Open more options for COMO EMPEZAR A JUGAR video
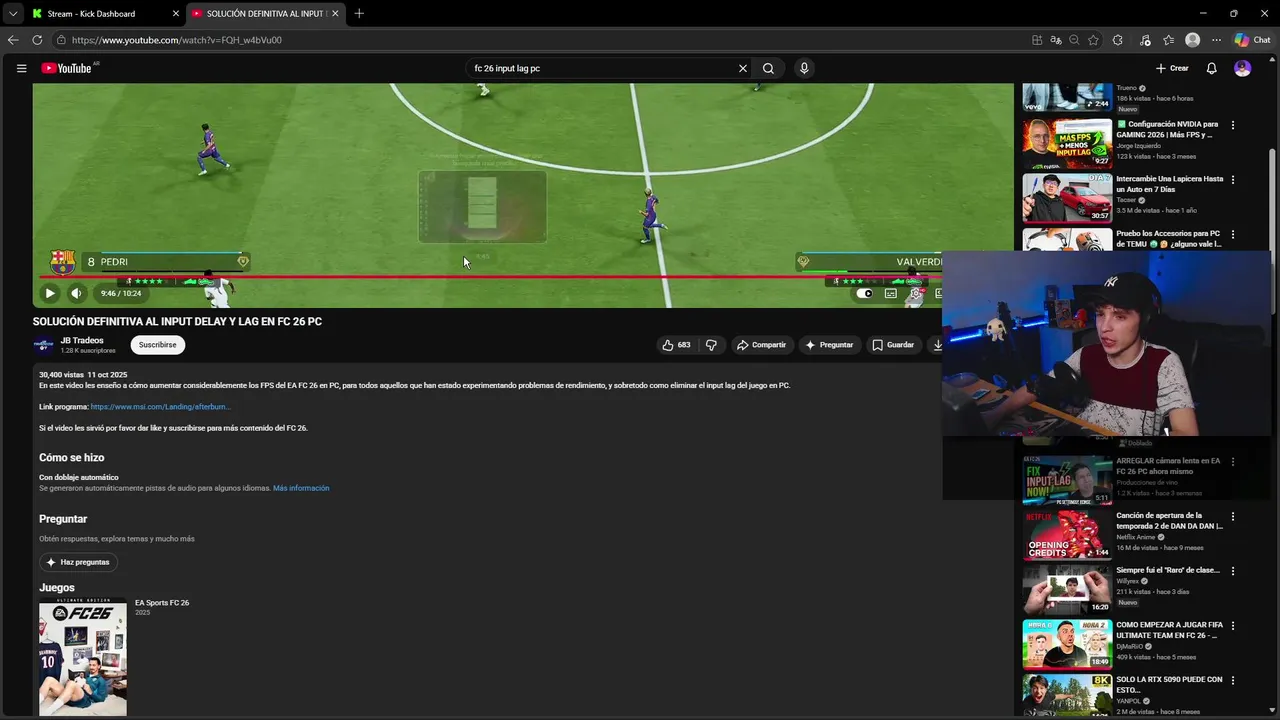This screenshot has height=720, width=1280. 1232,626
